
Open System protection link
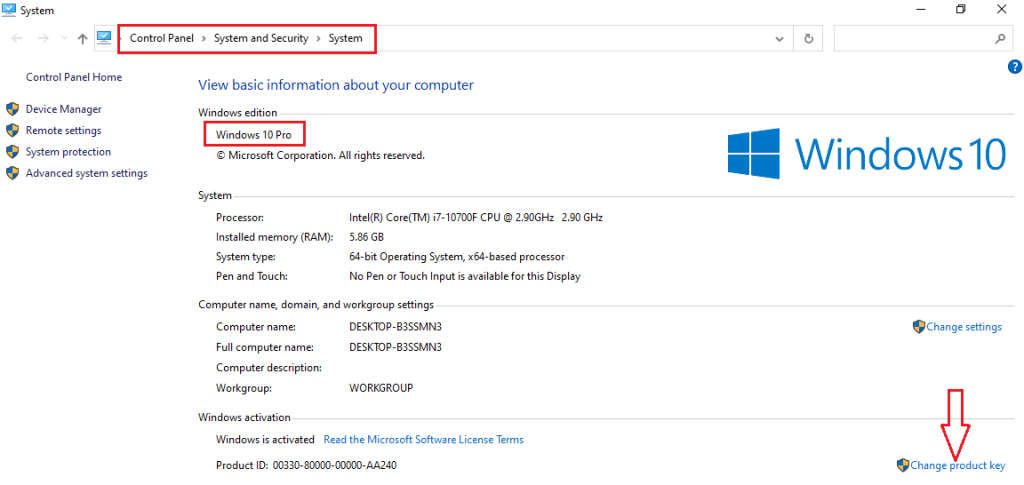(68, 152)
